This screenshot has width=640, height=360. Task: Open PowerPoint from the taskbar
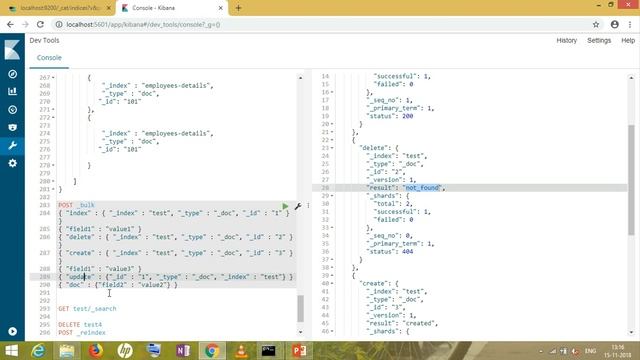298,351
